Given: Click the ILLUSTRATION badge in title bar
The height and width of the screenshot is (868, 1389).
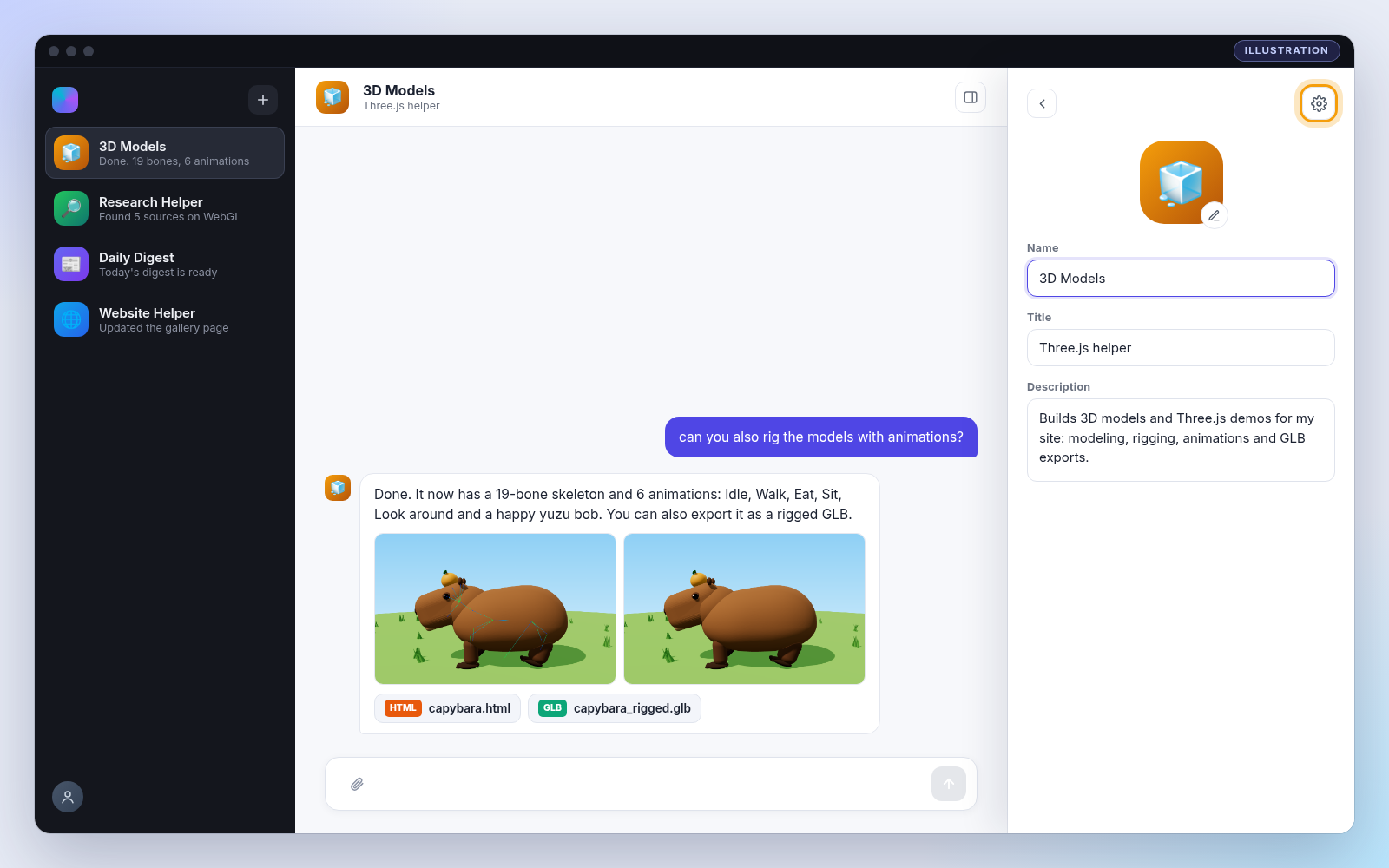Looking at the screenshot, I should coord(1287,50).
